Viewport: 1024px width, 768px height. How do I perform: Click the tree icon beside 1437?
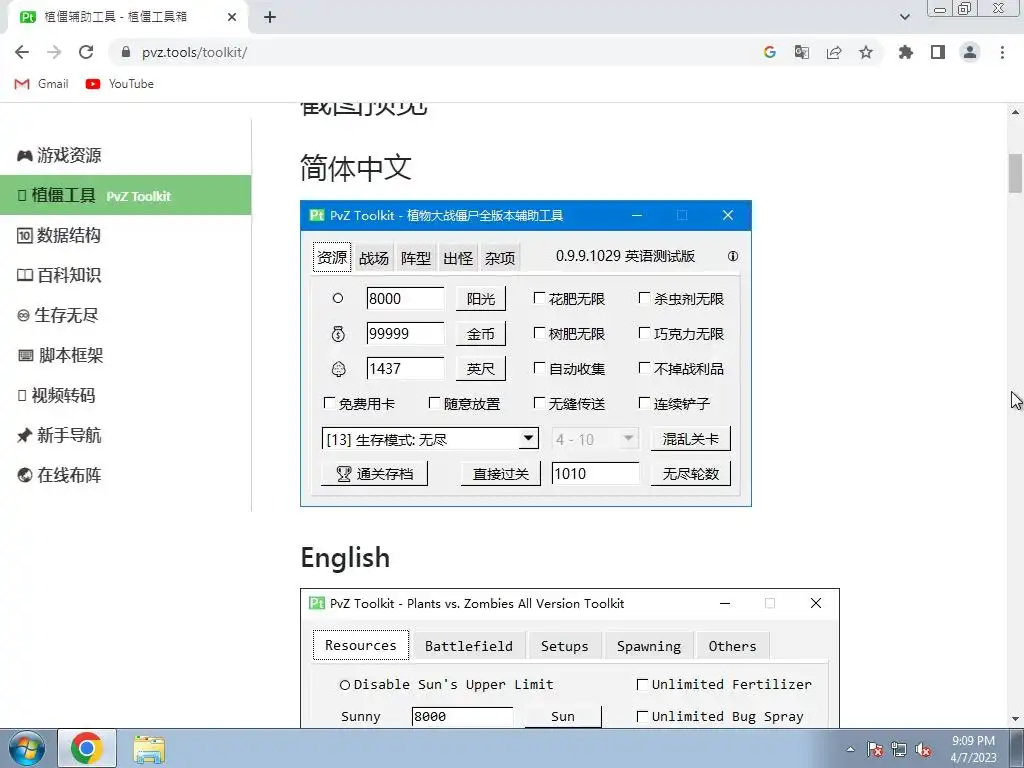click(x=338, y=369)
